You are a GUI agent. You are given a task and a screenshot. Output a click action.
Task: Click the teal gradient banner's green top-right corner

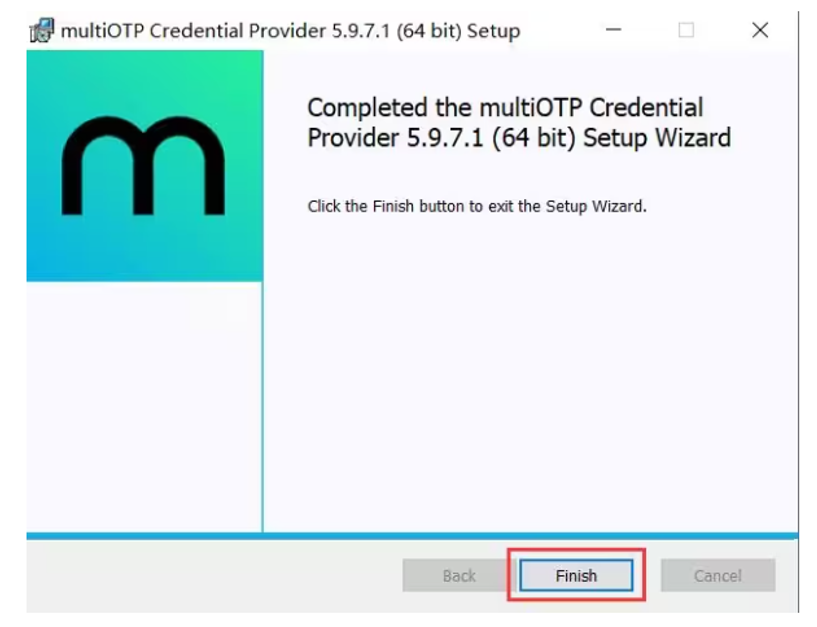pyautogui.click(x=247, y=63)
